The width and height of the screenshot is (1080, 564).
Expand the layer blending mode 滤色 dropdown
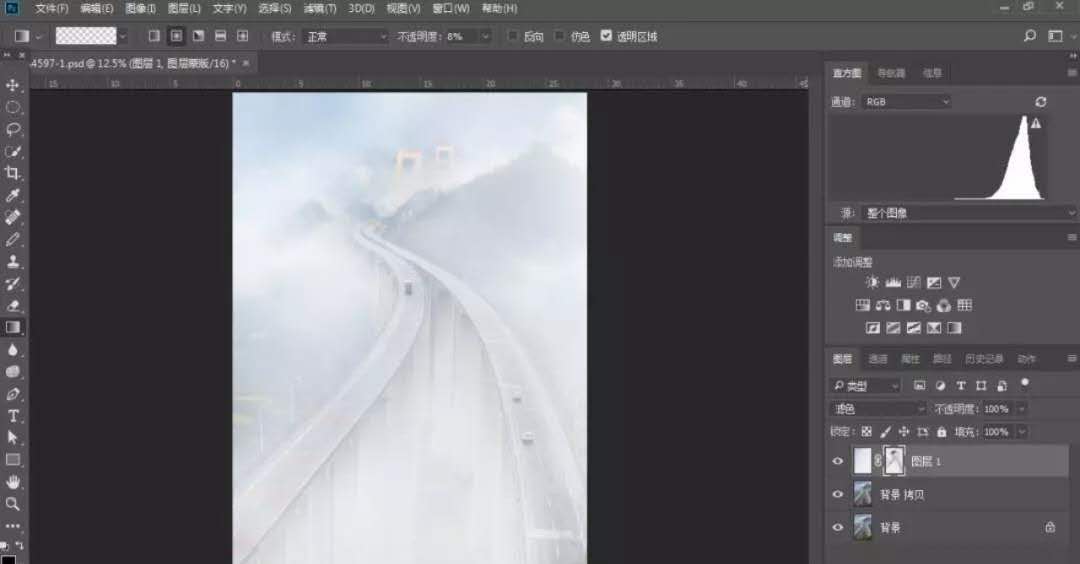point(879,409)
